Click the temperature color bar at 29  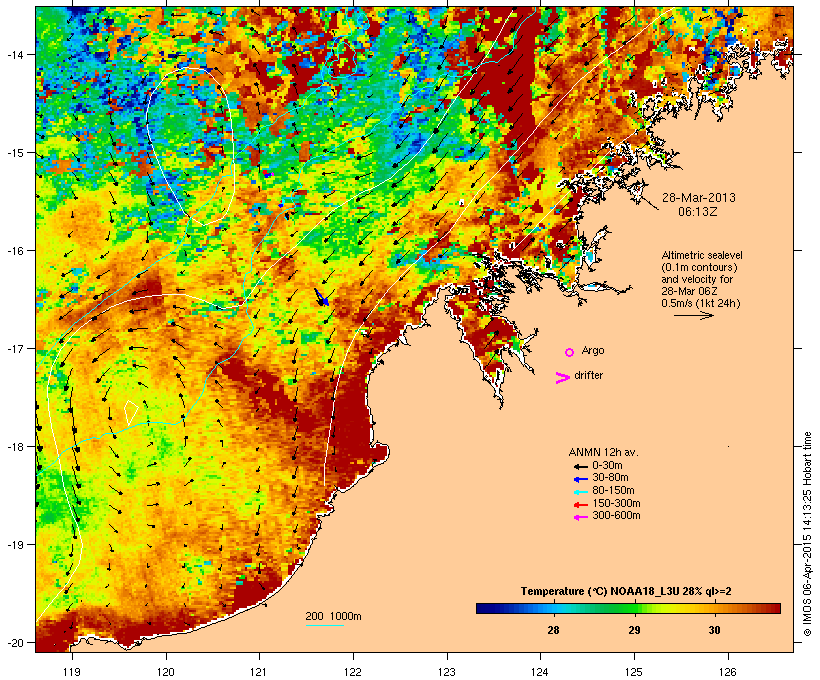[x=634, y=608]
